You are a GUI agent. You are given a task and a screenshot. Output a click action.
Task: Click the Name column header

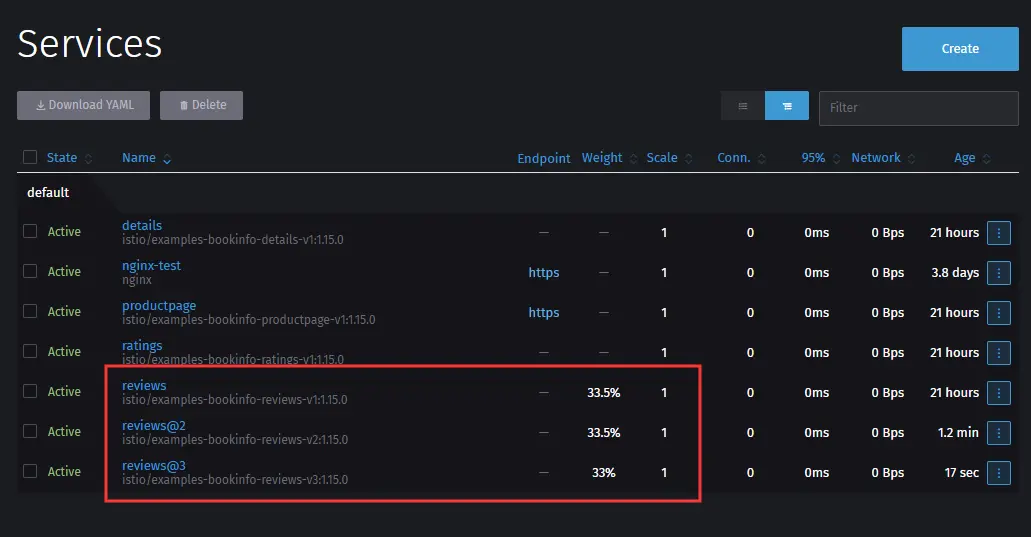point(139,158)
